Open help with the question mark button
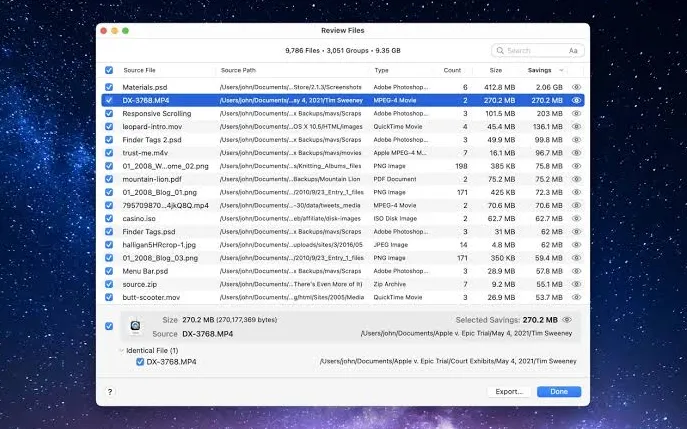Viewport: 687px width, 429px height. (x=110, y=392)
